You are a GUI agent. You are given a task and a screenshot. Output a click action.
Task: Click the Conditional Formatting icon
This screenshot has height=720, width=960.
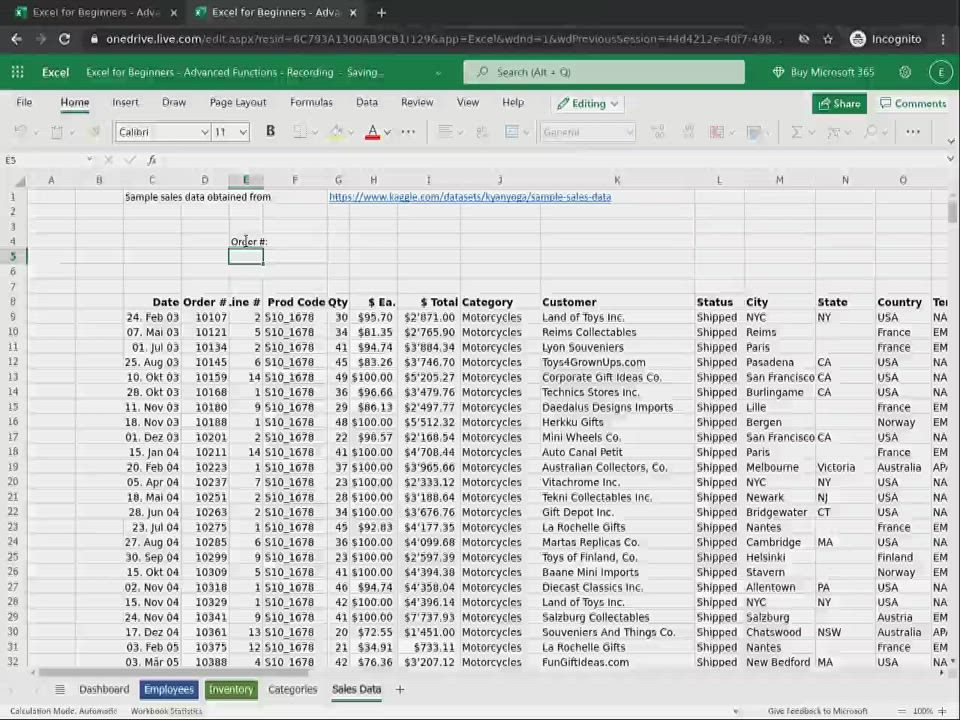pyautogui.click(x=717, y=132)
